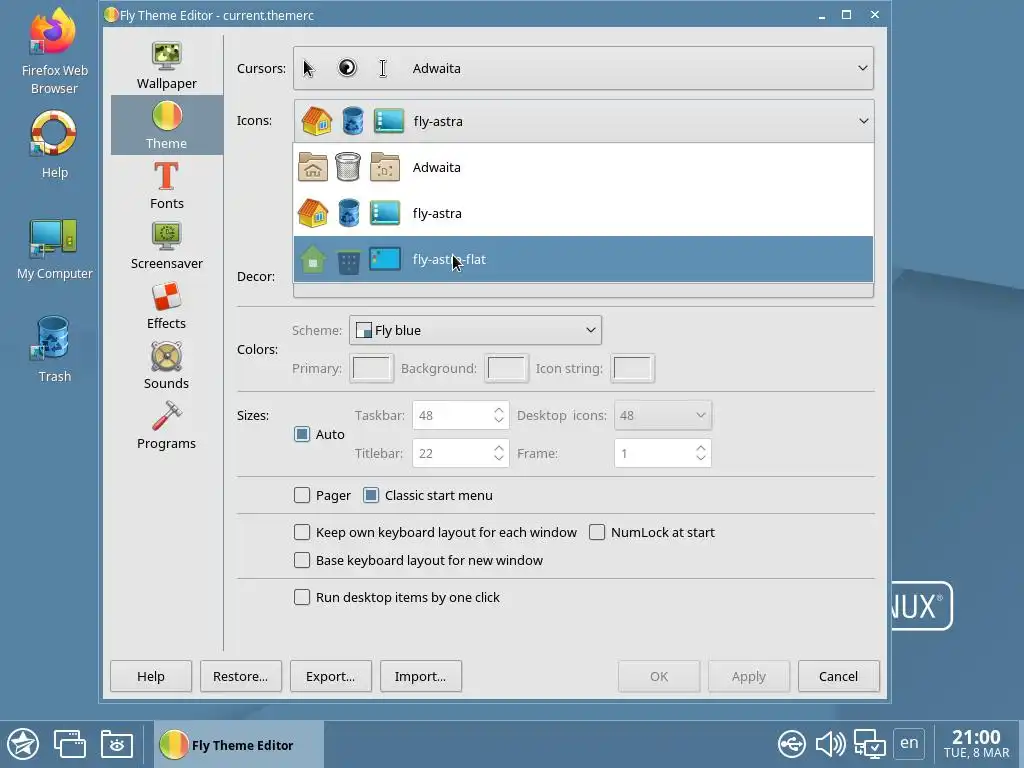The height and width of the screenshot is (768, 1024).
Task: Click the OK button
Action: point(659,677)
